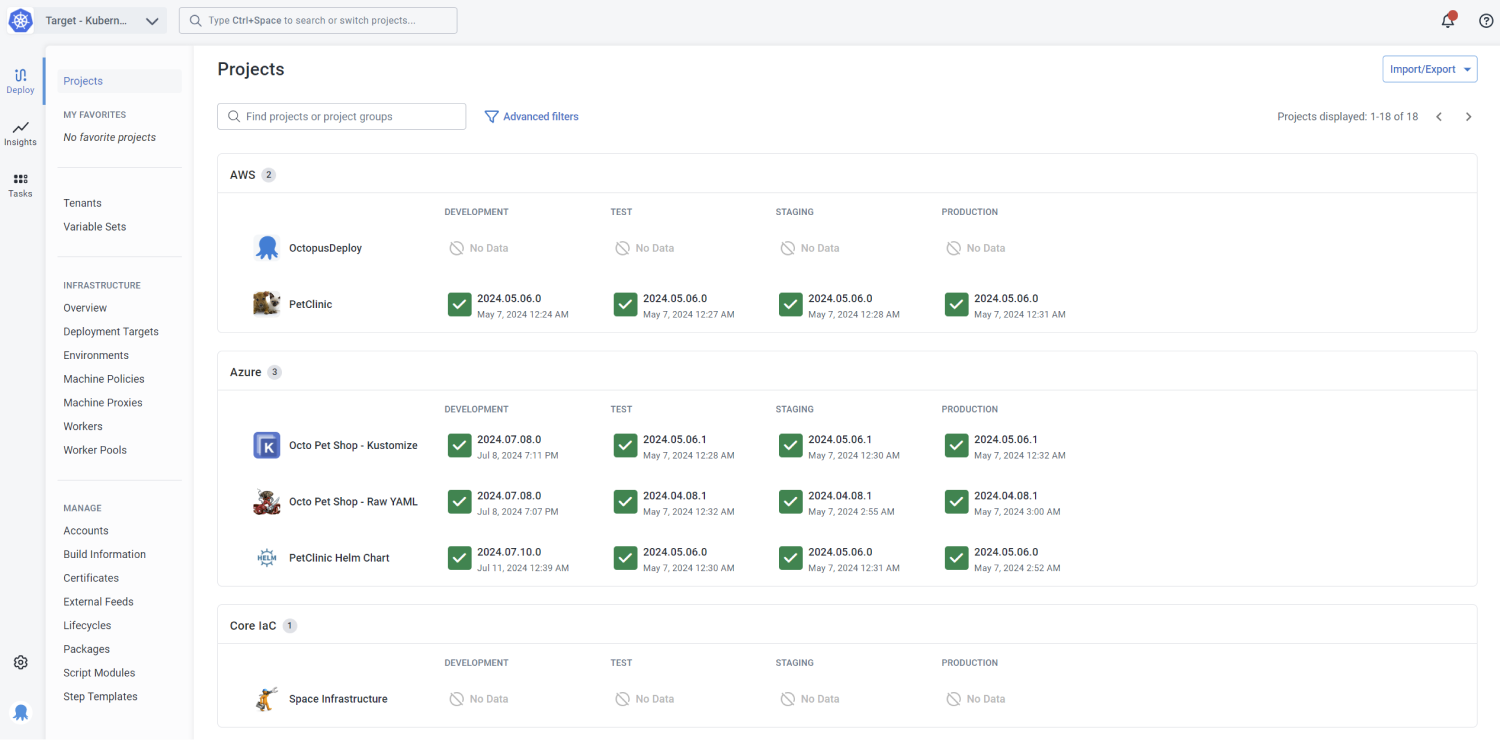
Task: Select the PetClinic Helm Chart helm icon
Action: coord(266,557)
